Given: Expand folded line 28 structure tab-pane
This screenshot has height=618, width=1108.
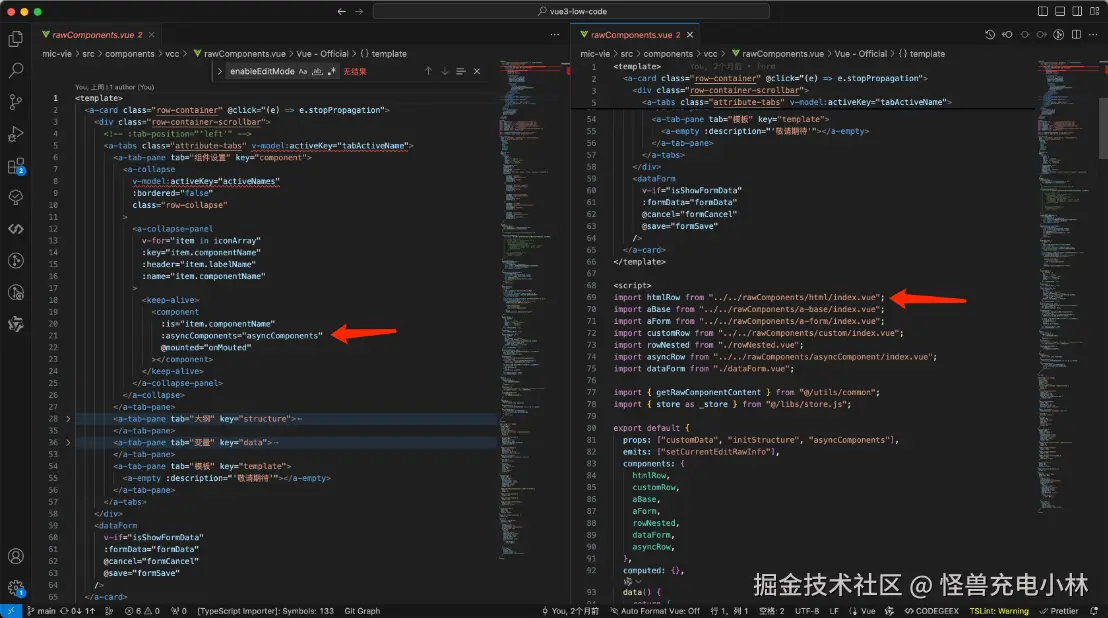Looking at the screenshot, I should [x=69, y=419].
